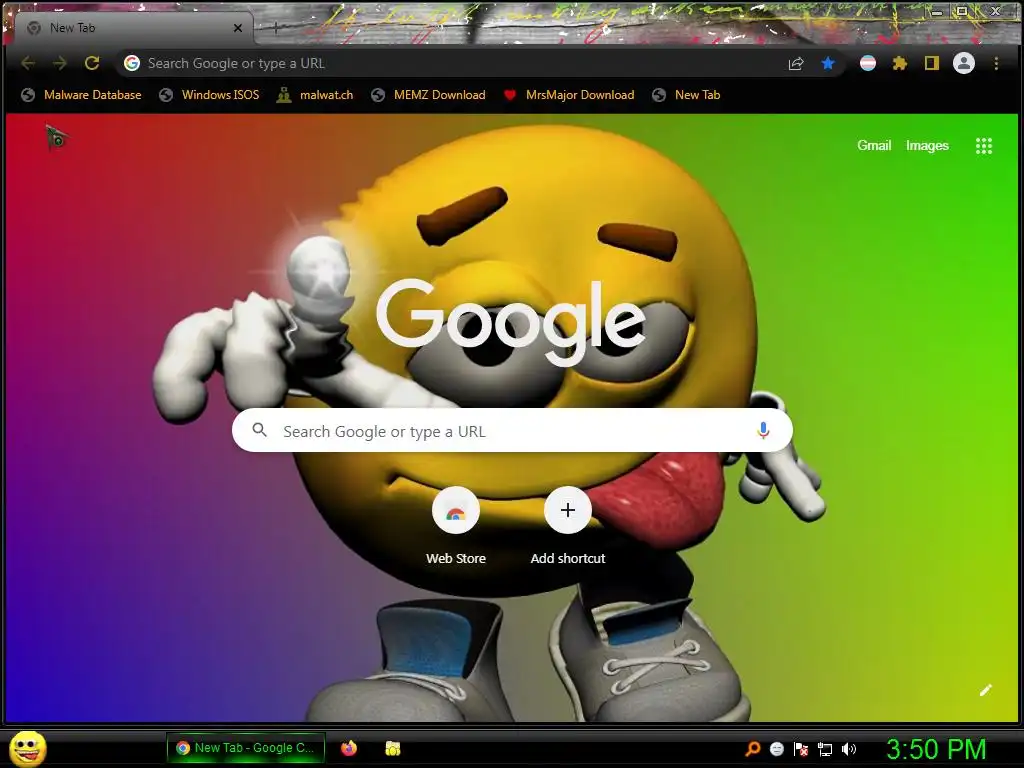1024x768 pixels.
Task: Customize page with pencil icon
Action: point(985,690)
